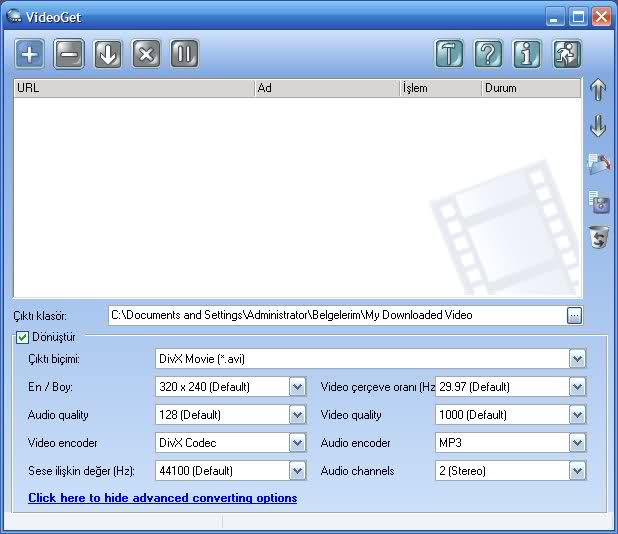Open Çıktı biçimi format dropdown
618x534 pixels.
[577, 359]
